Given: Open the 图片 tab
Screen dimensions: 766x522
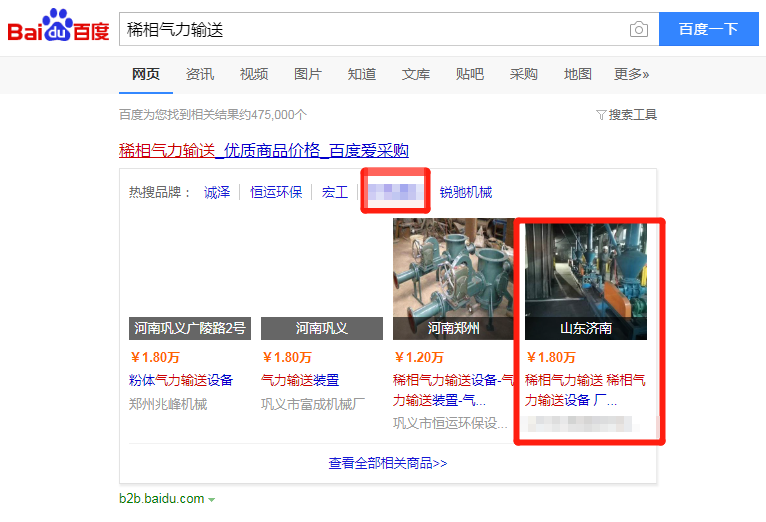Looking at the screenshot, I should click(x=308, y=74).
